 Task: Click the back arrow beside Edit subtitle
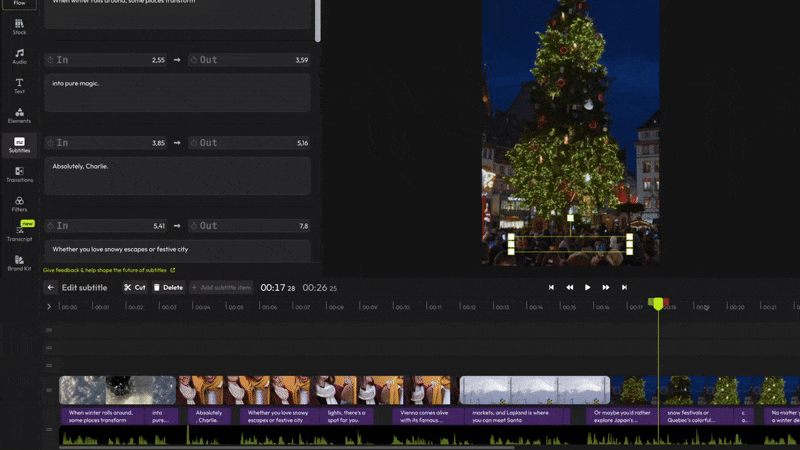coord(51,288)
